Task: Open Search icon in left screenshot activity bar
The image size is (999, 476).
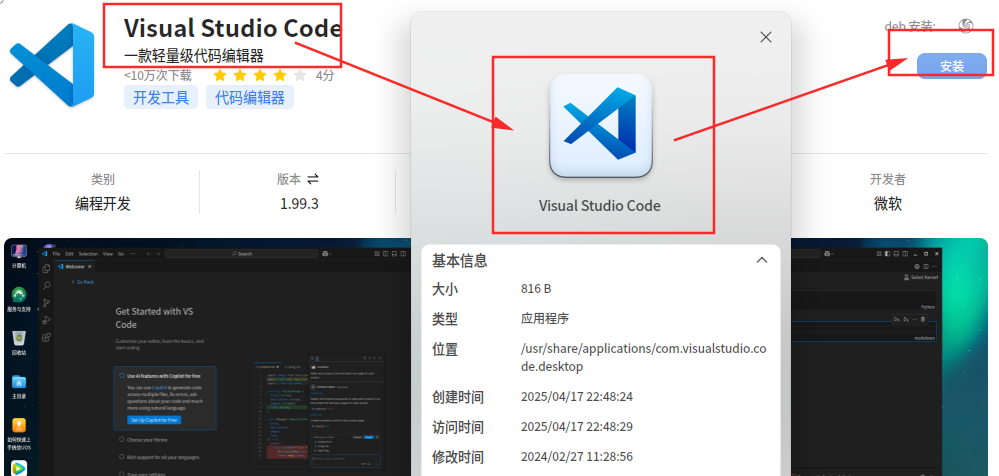Action: click(x=46, y=285)
